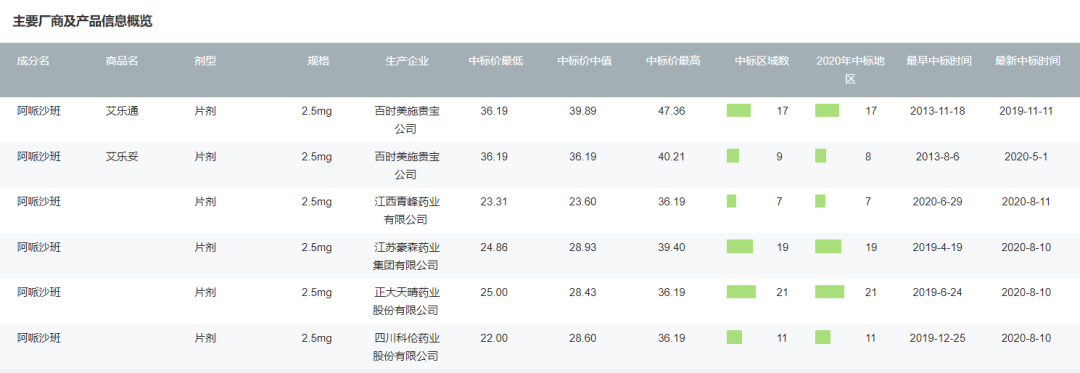Select the 四川科伦药业股份有限公司 manufacturer cell
Viewport: 1080px width, 373px height.
point(406,347)
